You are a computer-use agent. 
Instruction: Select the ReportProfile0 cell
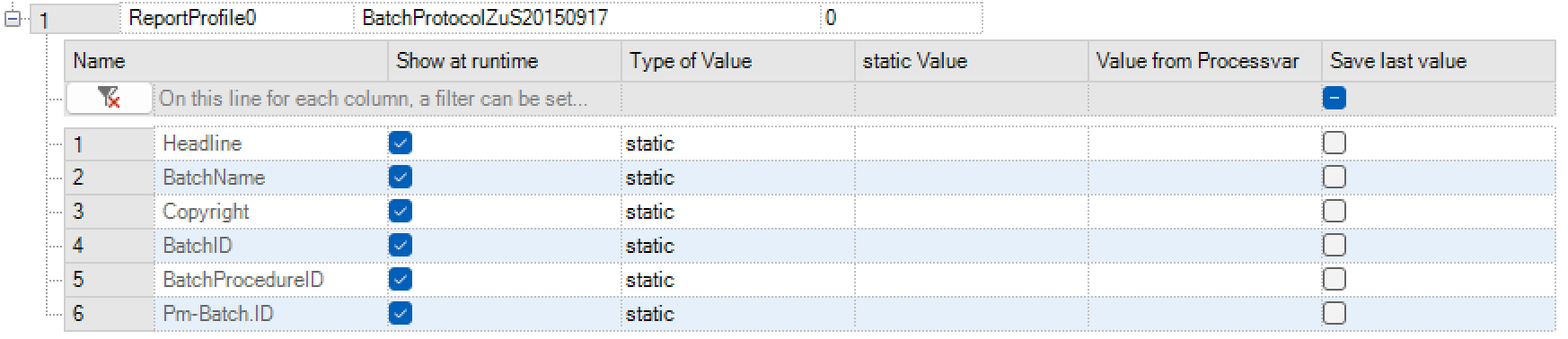[237, 18]
